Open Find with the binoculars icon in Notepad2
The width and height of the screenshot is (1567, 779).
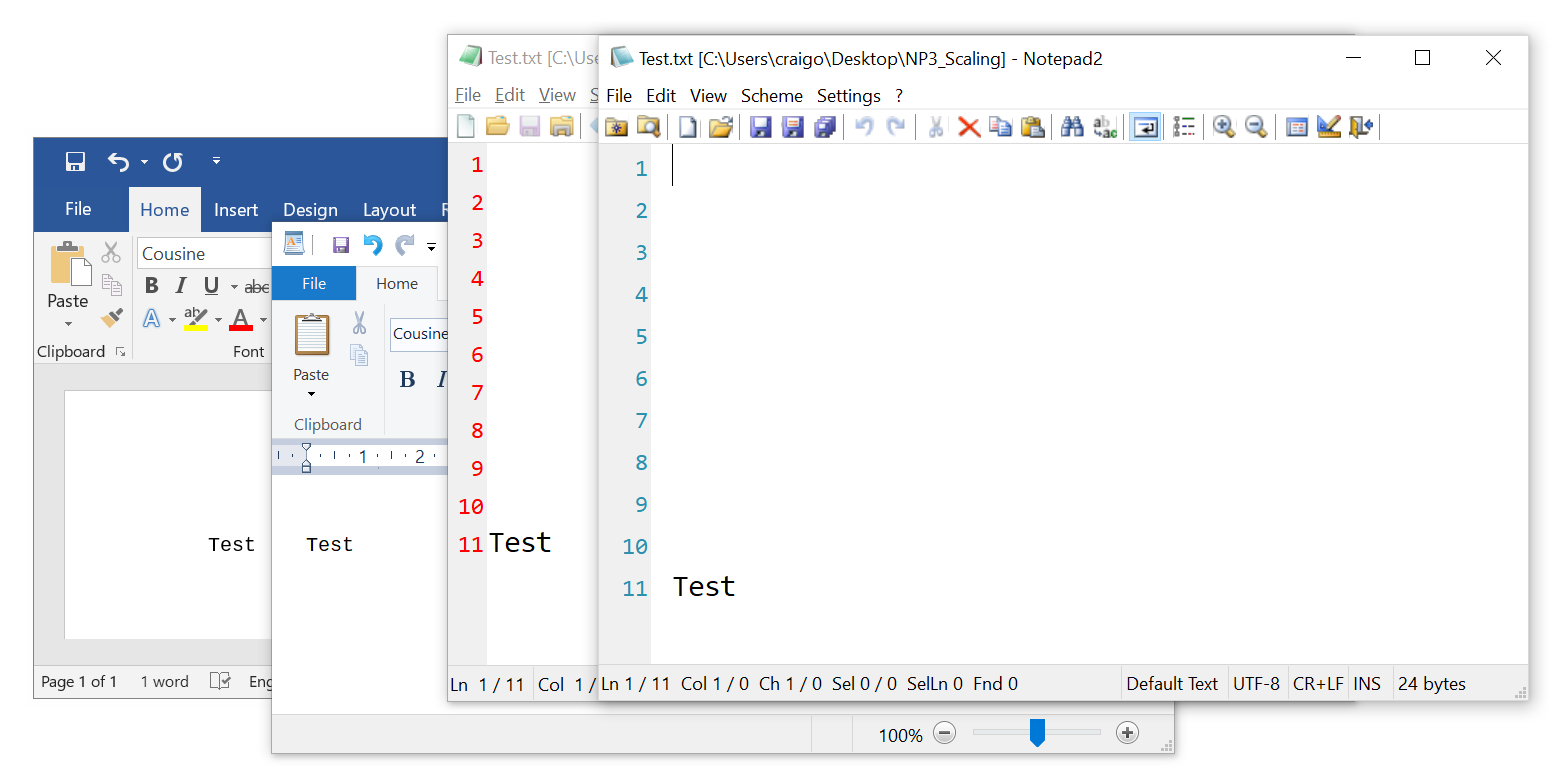click(x=1072, y=127)
